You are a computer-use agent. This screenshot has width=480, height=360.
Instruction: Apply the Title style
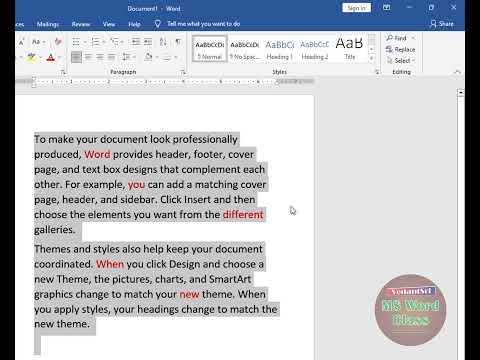[x=349, y=49]
